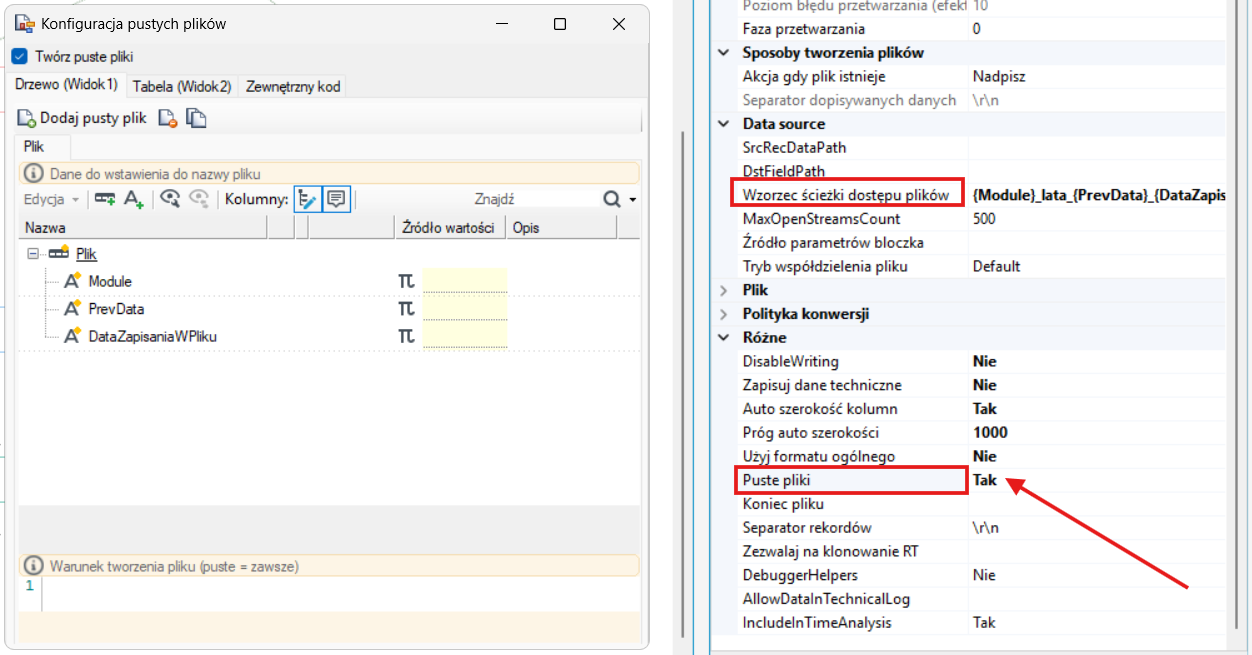The width and height of the screenshot is (1252, 655).
Task: Collapse the Sposoby tworzenia plików section
Action: [x=724, y=53]
